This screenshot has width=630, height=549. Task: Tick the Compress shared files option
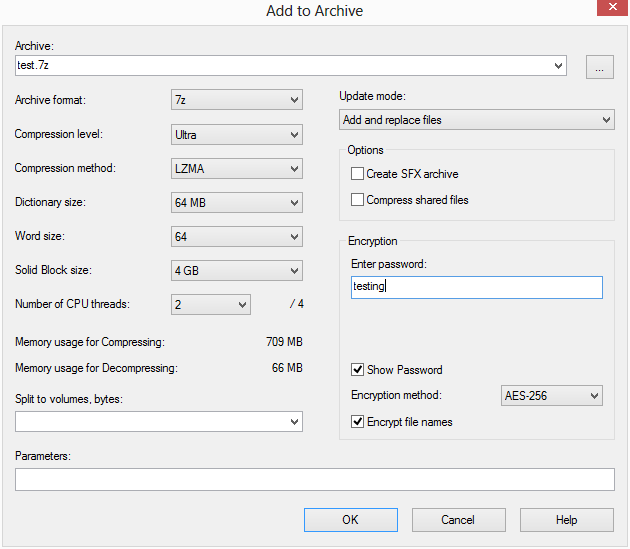point(357,200)
